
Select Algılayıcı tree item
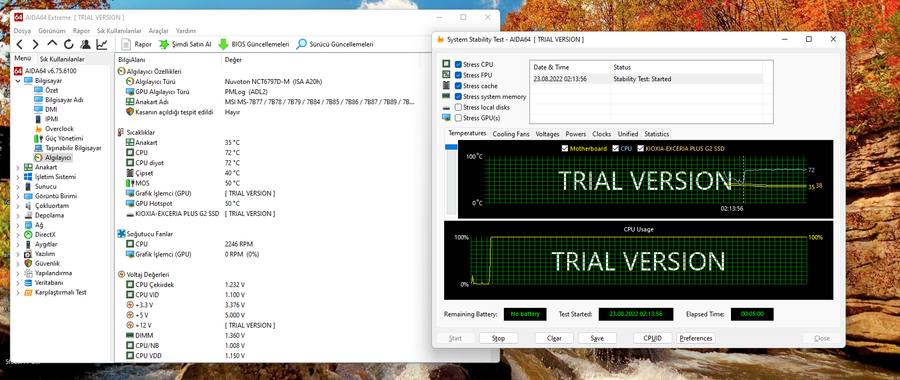coord(58,157)
